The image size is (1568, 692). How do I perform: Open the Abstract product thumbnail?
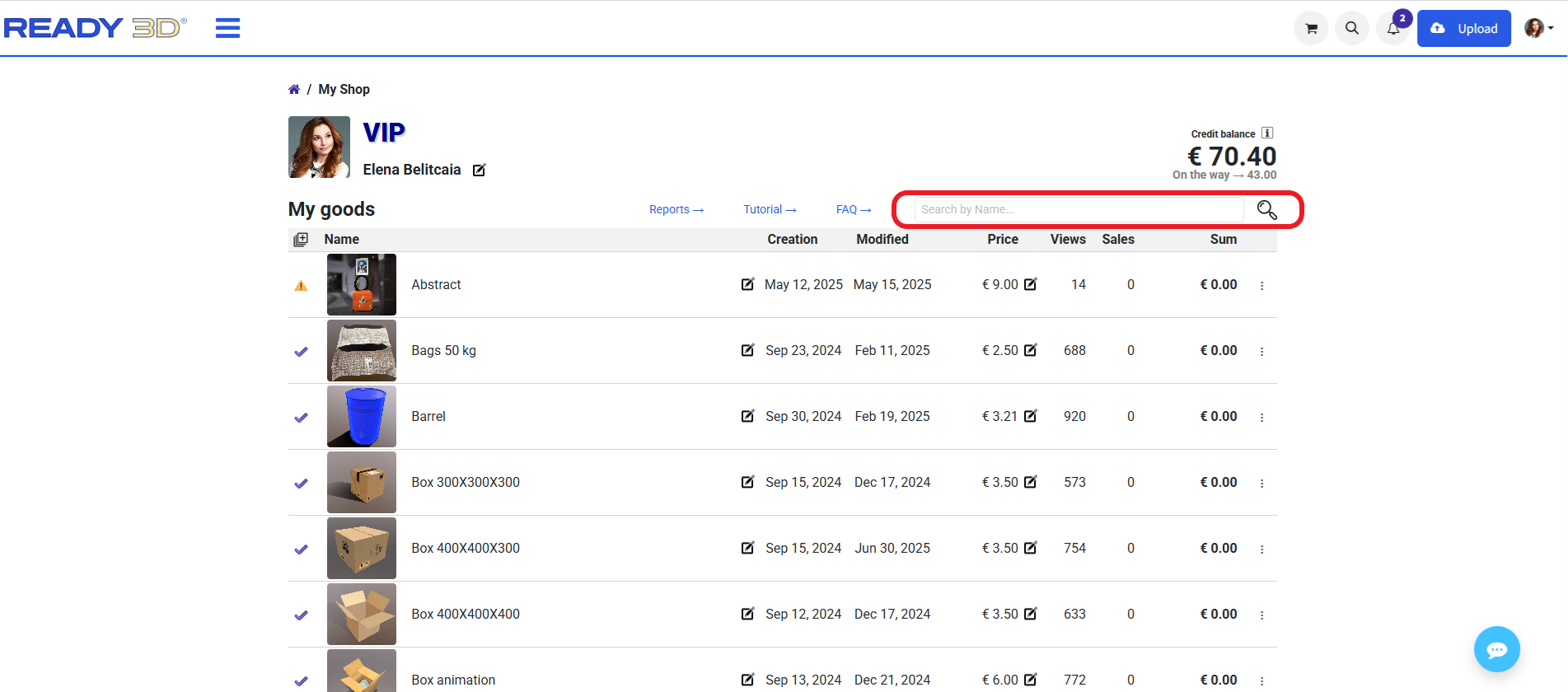coord(362,284)
